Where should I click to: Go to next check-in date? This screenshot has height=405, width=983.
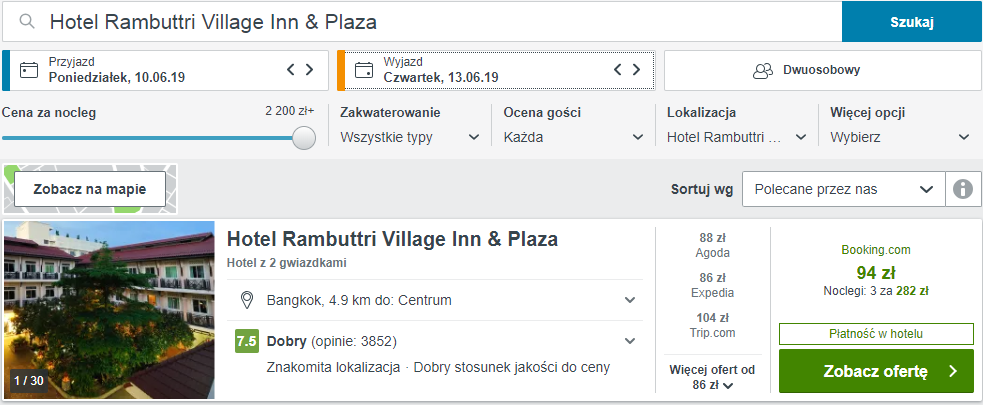pos(309,70)
